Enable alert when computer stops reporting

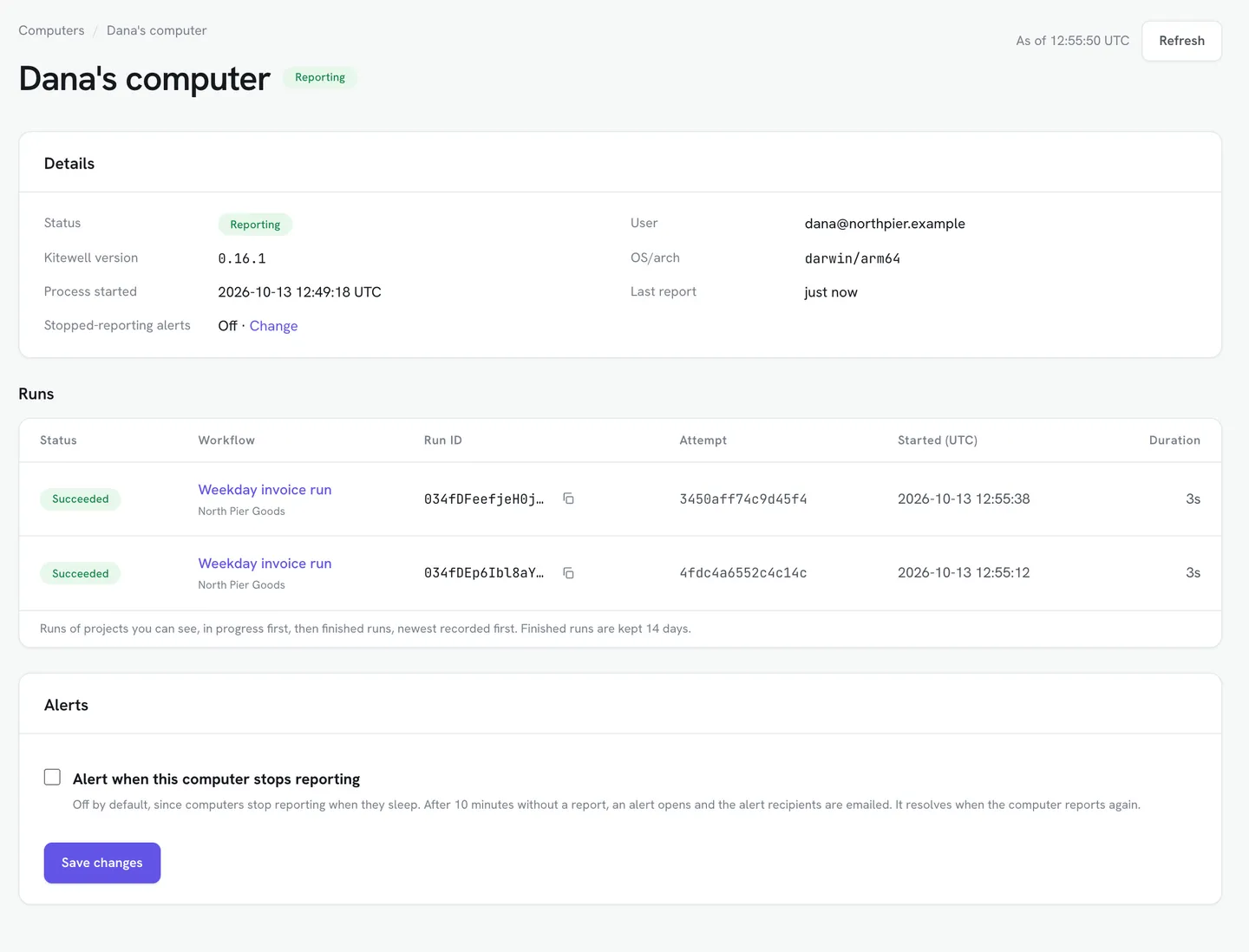(52, 777)
